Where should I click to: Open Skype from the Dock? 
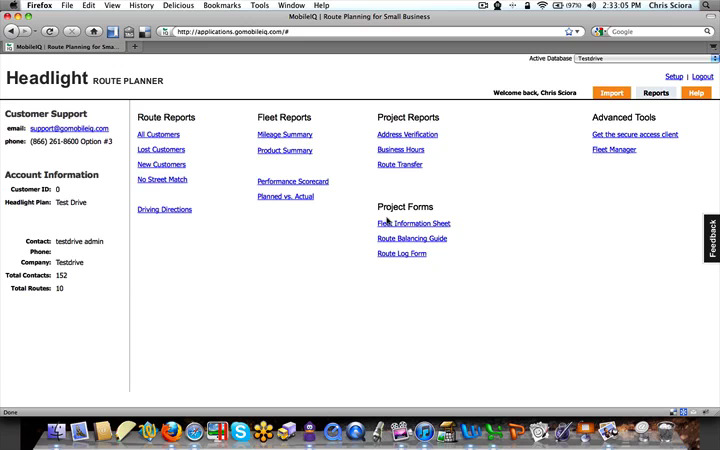[240, 432]
